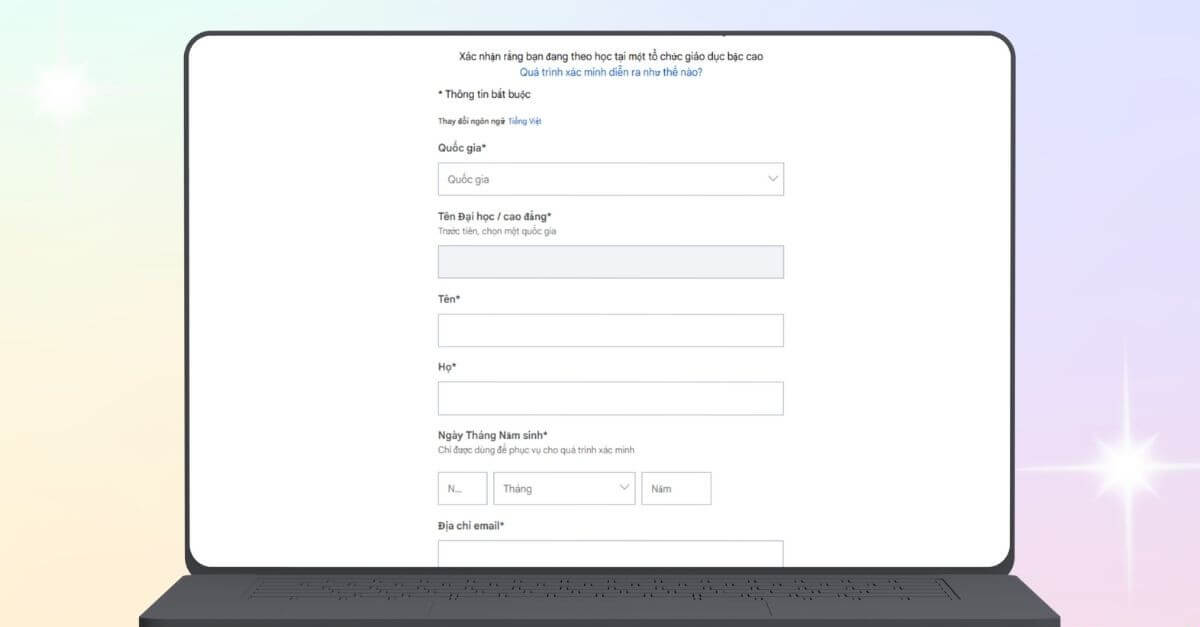Click the 'Trước tiên, chọn một quốc gia' hint
The height and width of the screenshot is (627, 1200).
click(x=497, y=231)
